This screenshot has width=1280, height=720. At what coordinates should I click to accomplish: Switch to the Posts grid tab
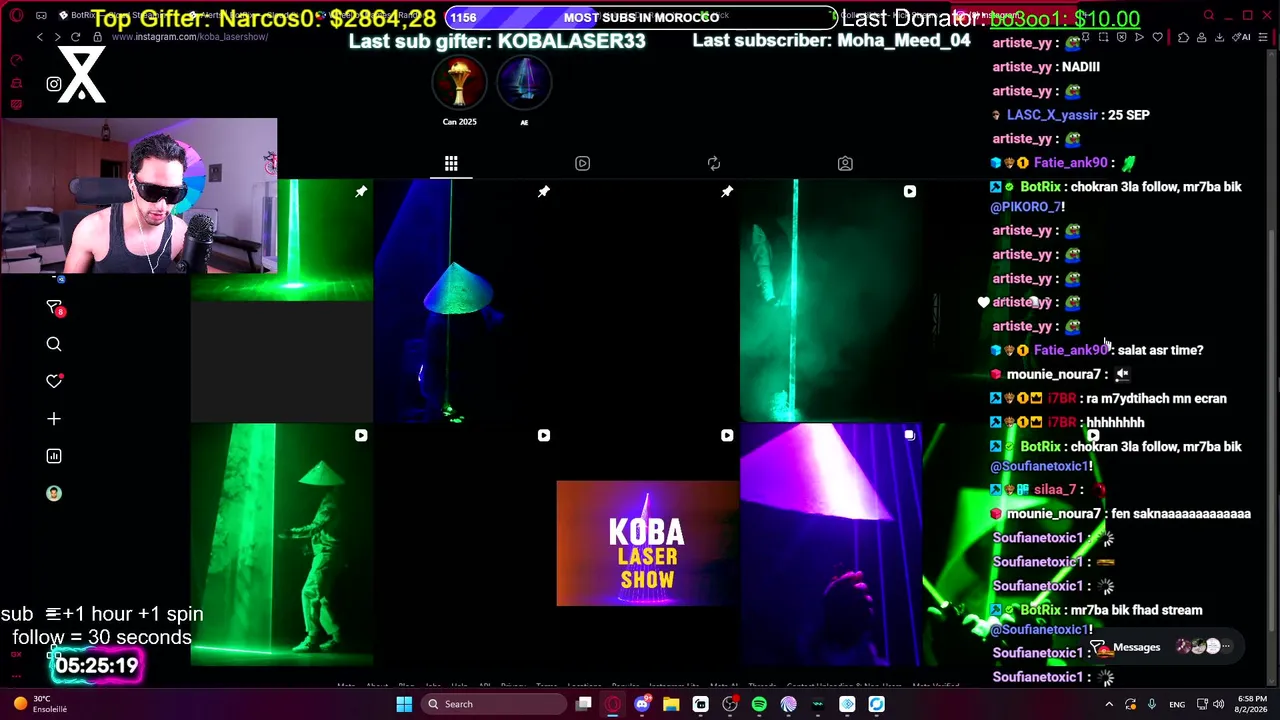(451, 163)
